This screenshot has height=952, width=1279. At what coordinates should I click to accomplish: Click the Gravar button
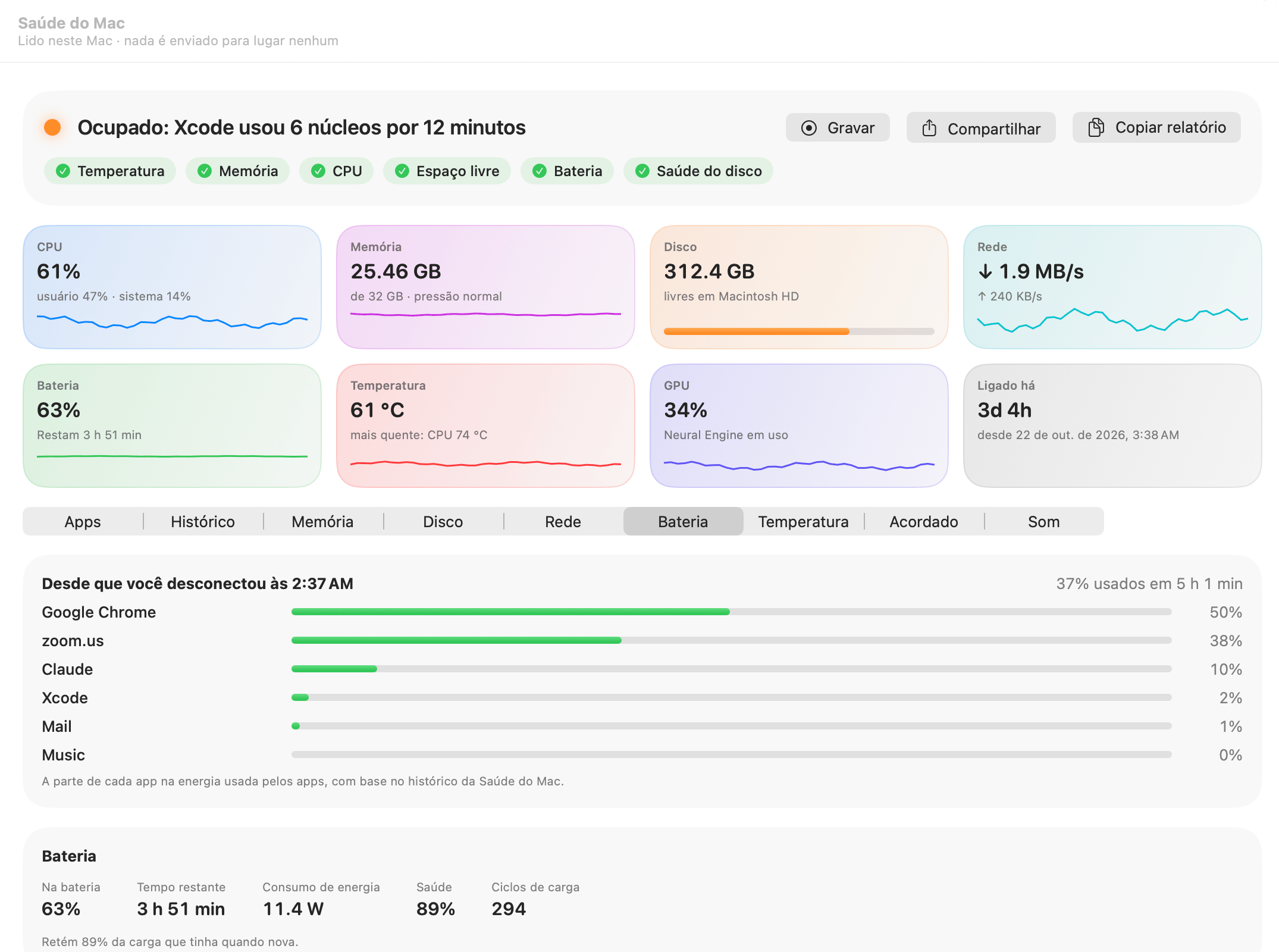pyautogui.click(x=838, y=128)
